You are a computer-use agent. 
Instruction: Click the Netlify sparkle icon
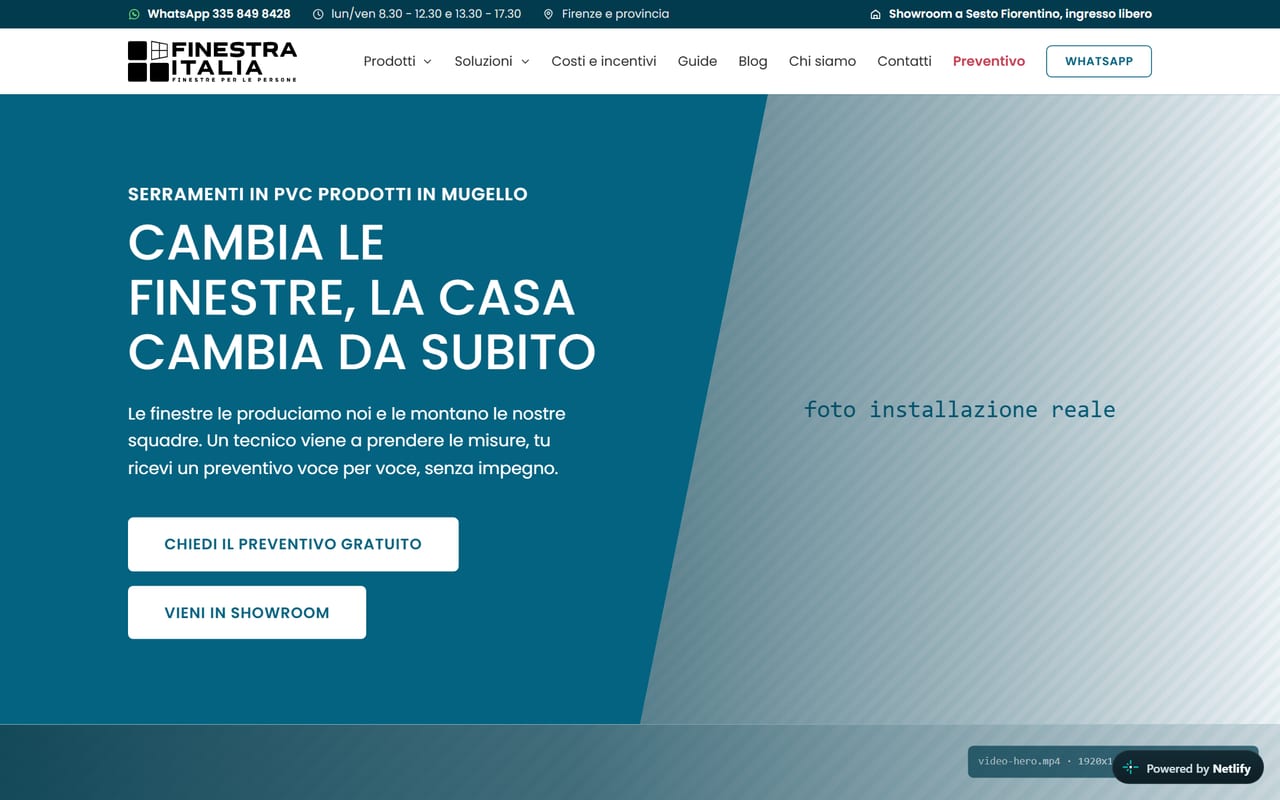point(1130,768)
